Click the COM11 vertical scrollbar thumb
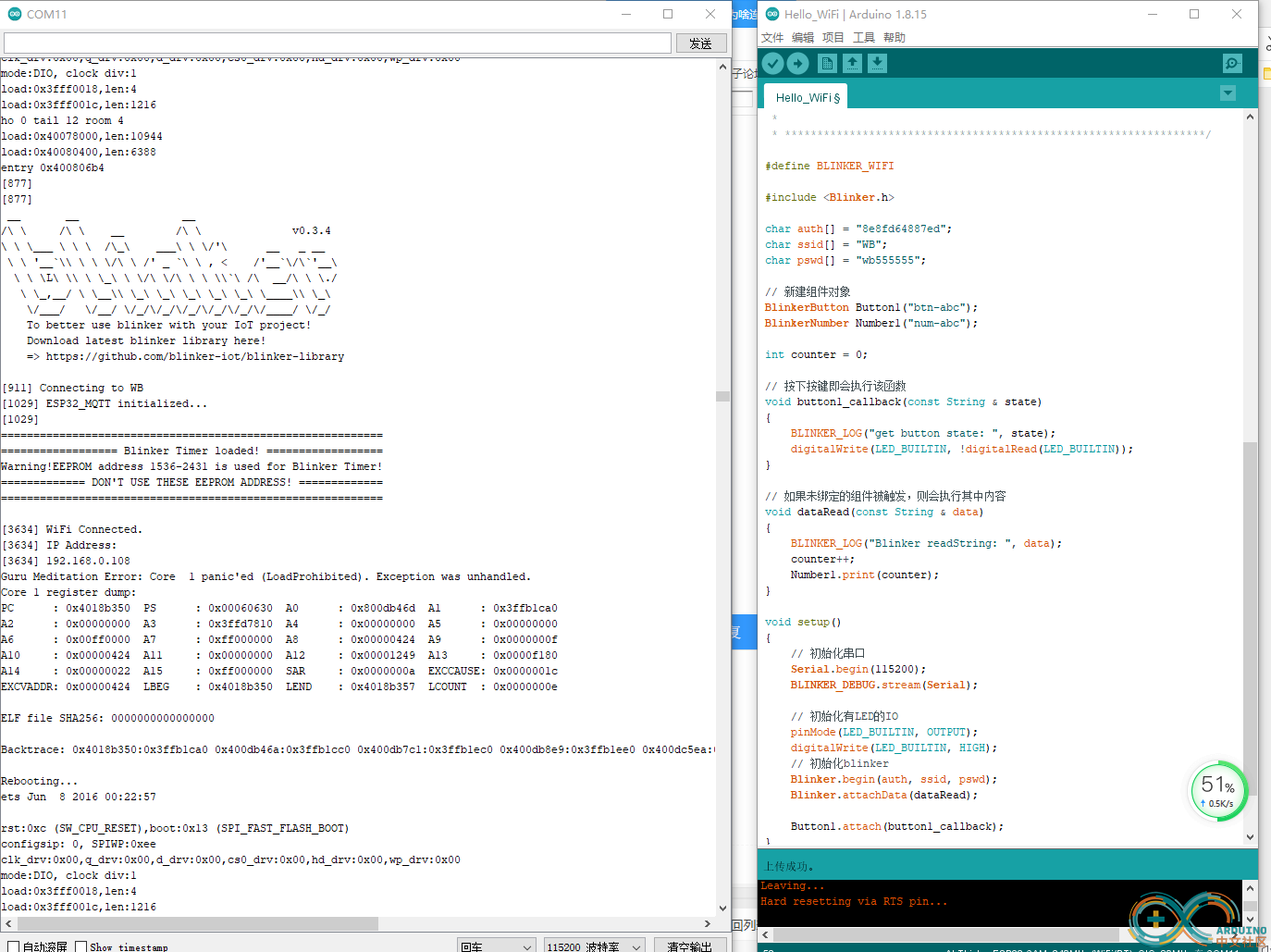Image resolution: width=1271 pixels, height=952 pixels. pyautogui.click(x=723, y=396)
